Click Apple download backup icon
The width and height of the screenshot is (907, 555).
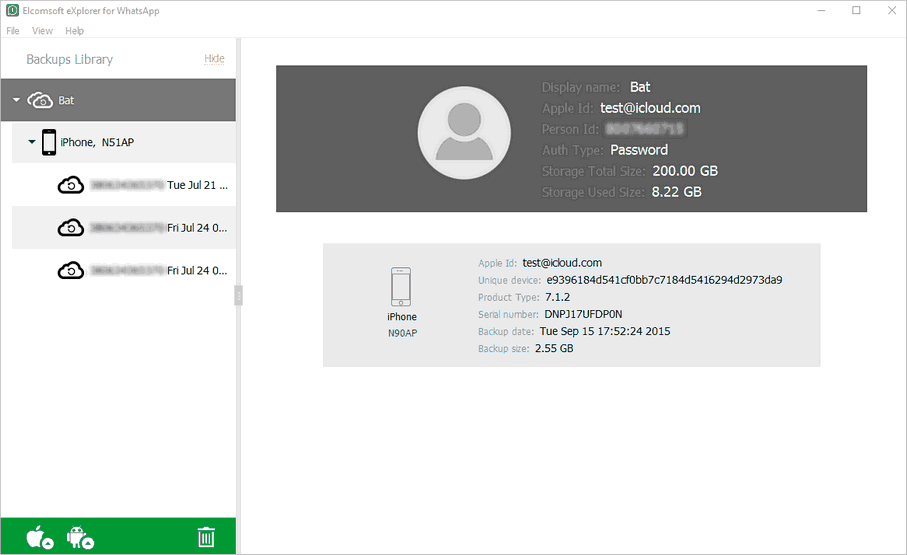point(39,537)
